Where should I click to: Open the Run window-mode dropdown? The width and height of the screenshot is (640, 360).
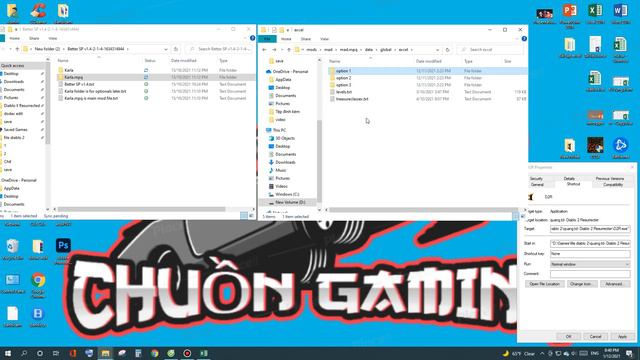pos(590,264)
